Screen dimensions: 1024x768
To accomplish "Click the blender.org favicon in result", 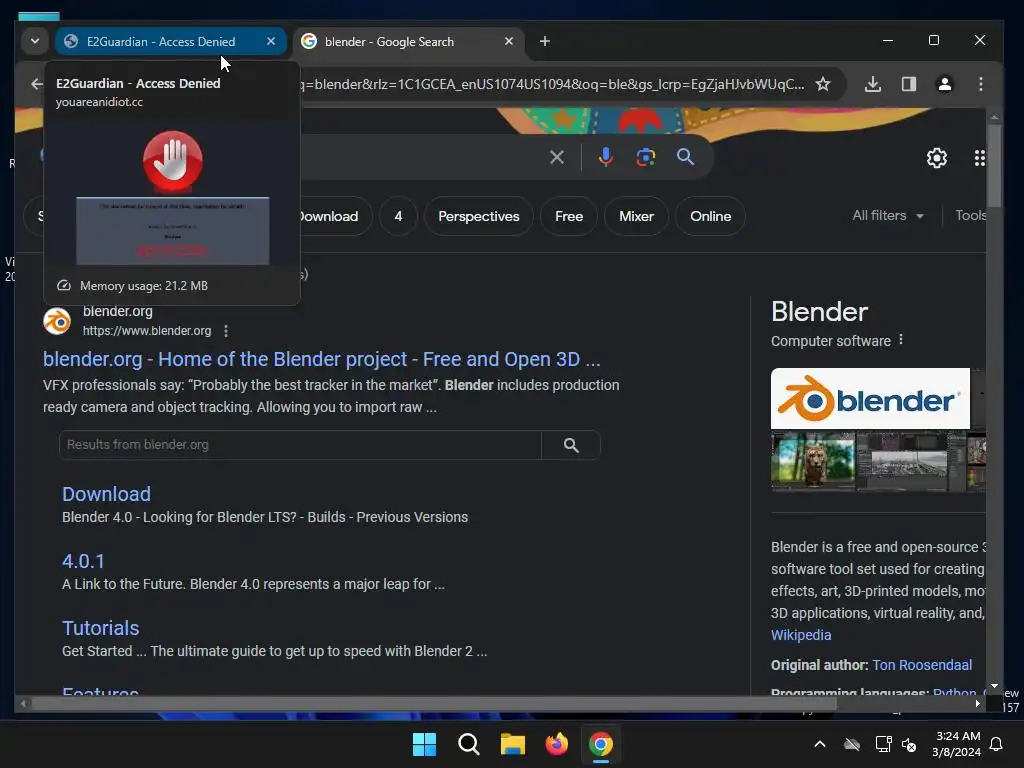I will 57,321.
